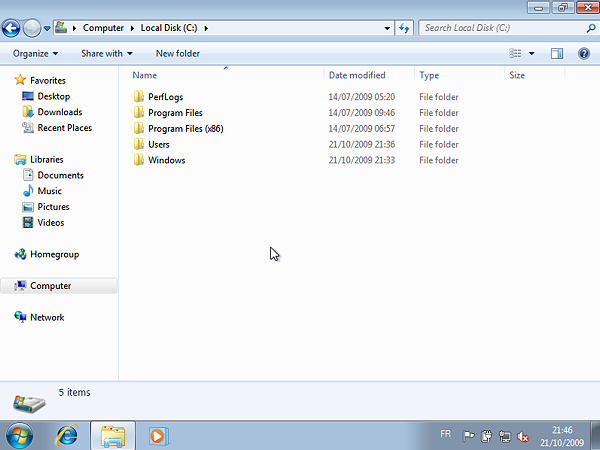Go to Network in navigation pane

pos(47,317)
